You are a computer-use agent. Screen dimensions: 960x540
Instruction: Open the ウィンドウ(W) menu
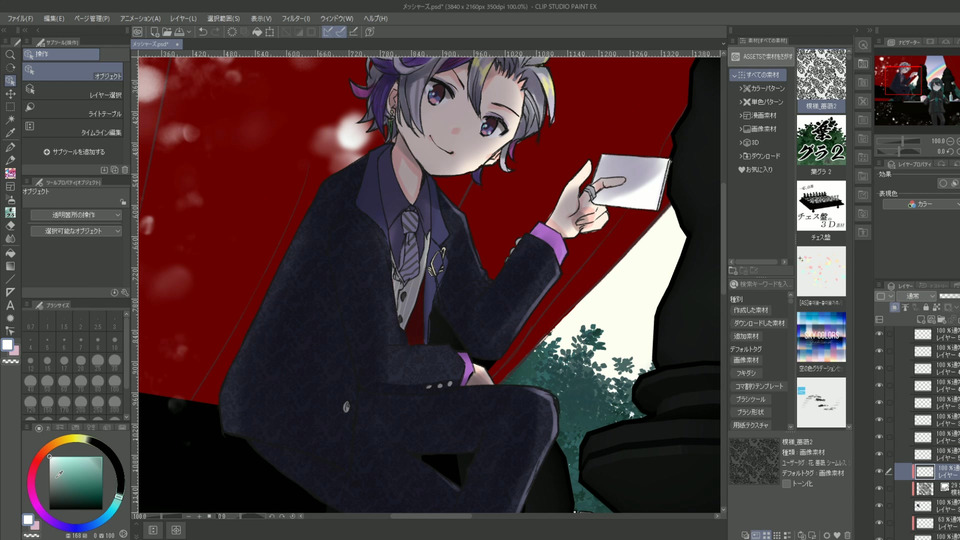[x=337, y=18]
